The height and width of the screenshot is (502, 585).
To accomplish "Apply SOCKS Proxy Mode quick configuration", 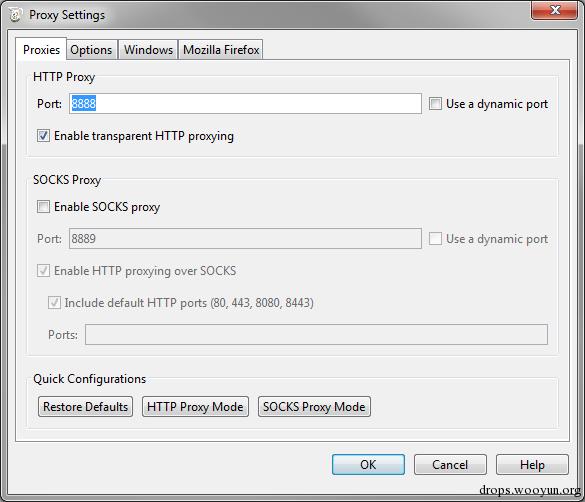I will click(x=314, y=407).
